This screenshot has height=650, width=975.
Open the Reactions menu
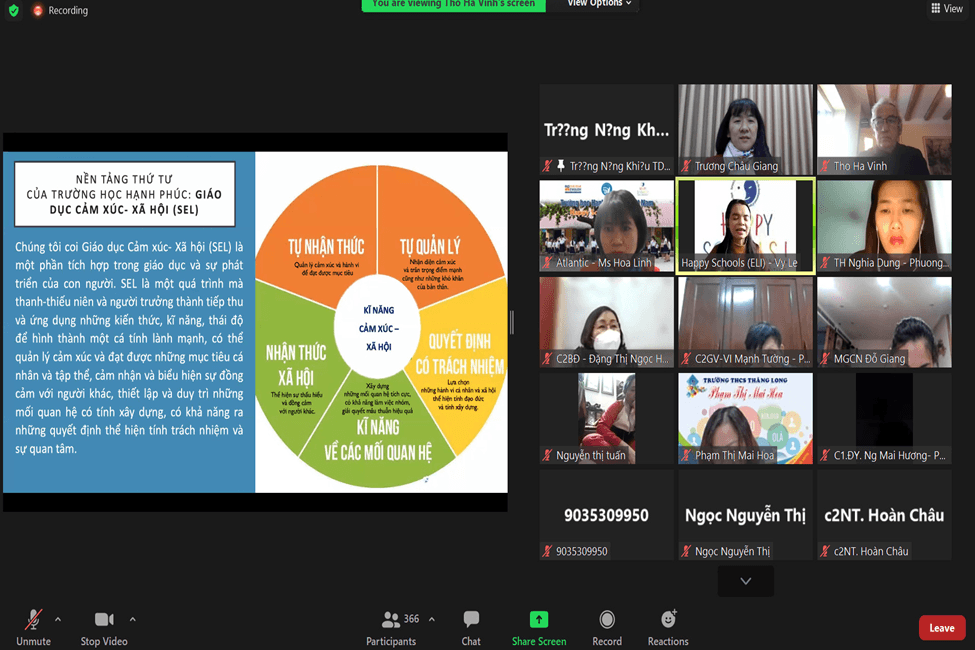pos(668,620)
